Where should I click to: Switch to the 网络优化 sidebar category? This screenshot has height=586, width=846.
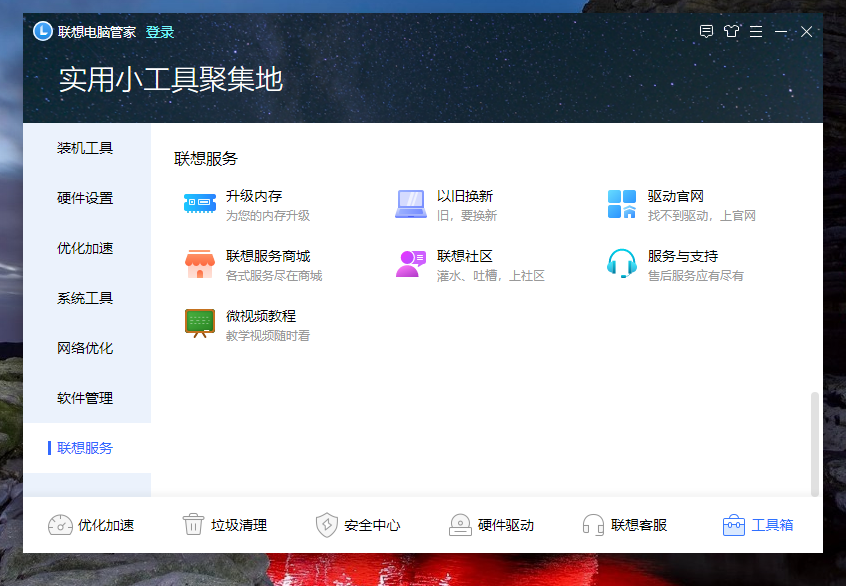coord(87,348)
